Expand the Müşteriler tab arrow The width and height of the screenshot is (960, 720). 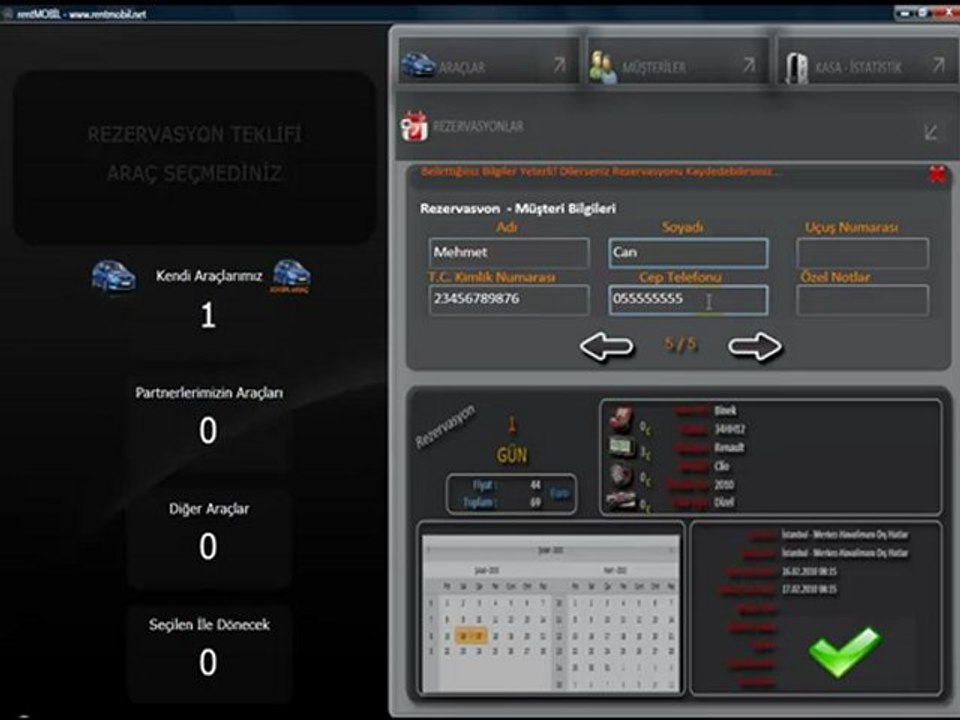[749, 64]
